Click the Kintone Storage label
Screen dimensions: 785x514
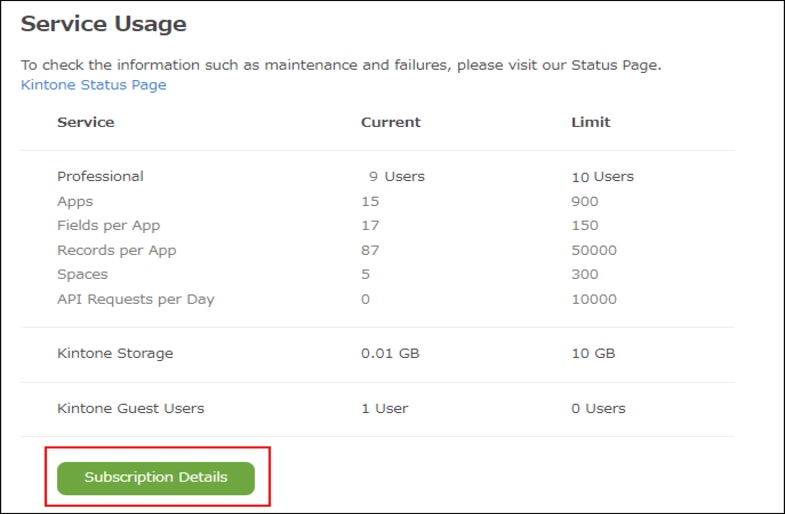click(x=115, y=353)
